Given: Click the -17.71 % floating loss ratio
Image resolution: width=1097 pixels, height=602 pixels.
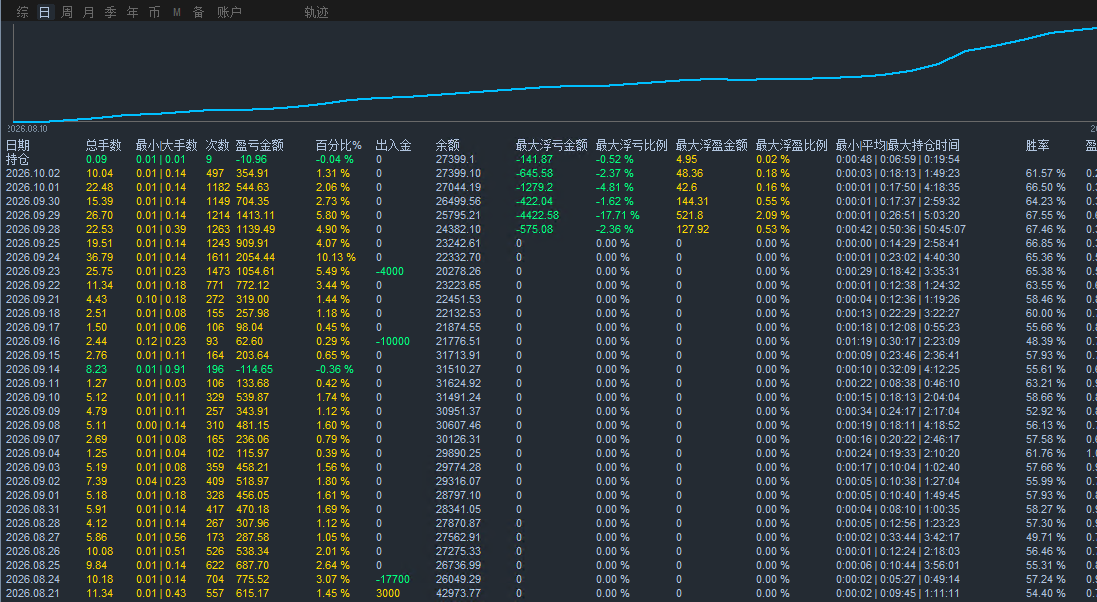Looking at the screenshot, I should (618, 216).
